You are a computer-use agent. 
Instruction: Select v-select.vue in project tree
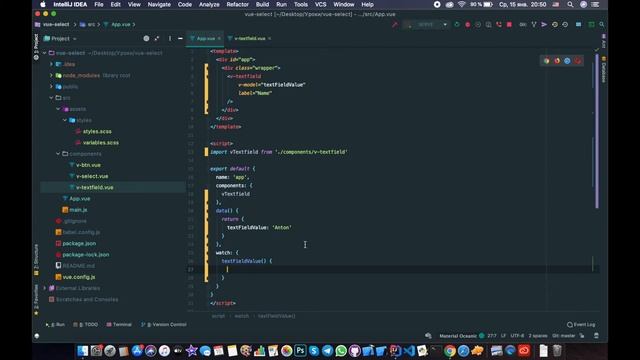[x=92, y=176]
